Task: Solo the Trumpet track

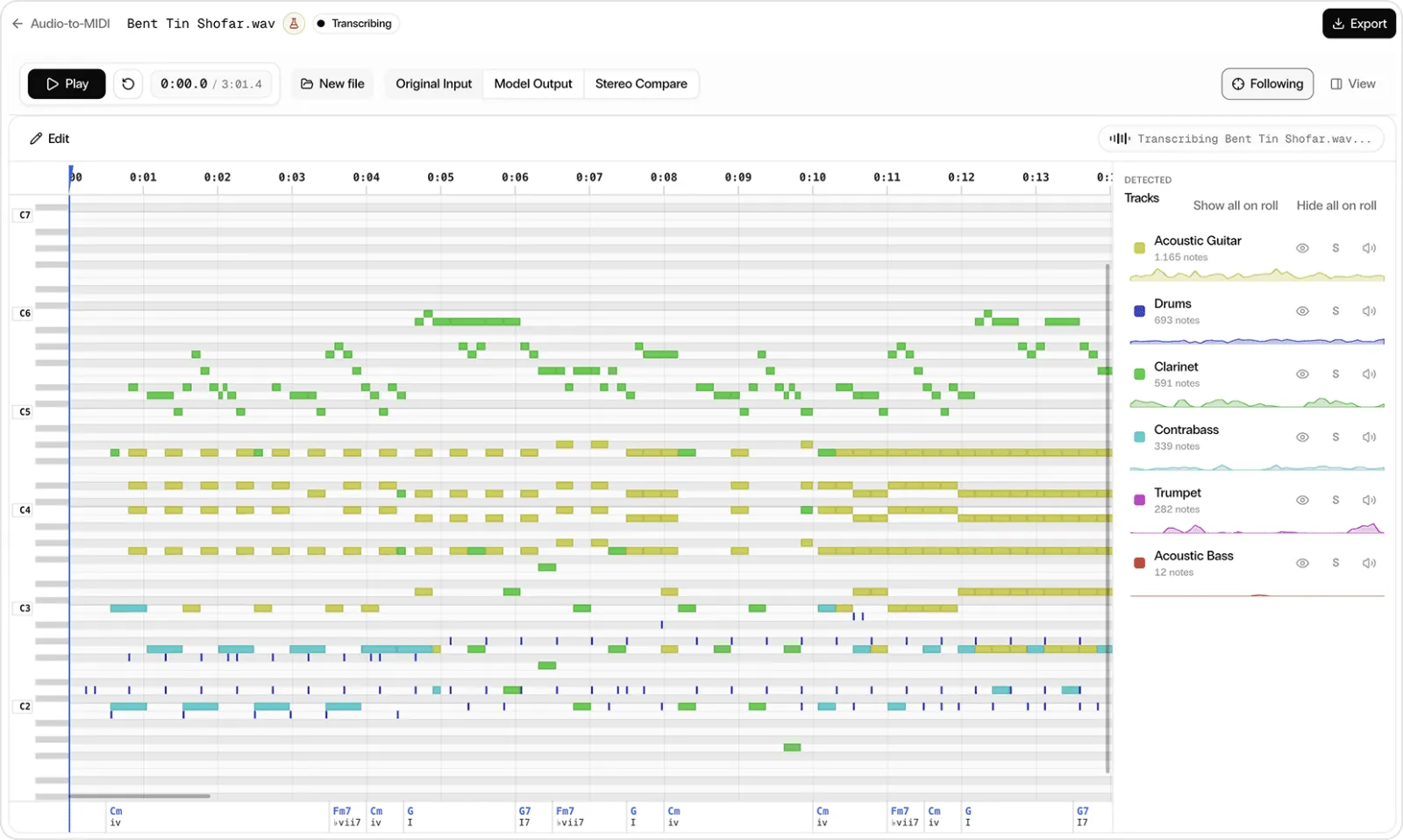Action: pyautogui.click(x=1335, y=501)
